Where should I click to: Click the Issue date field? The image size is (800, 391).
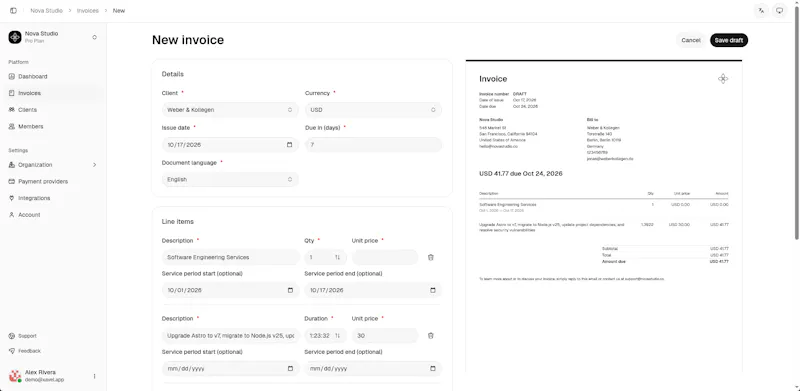pos(230,145)
